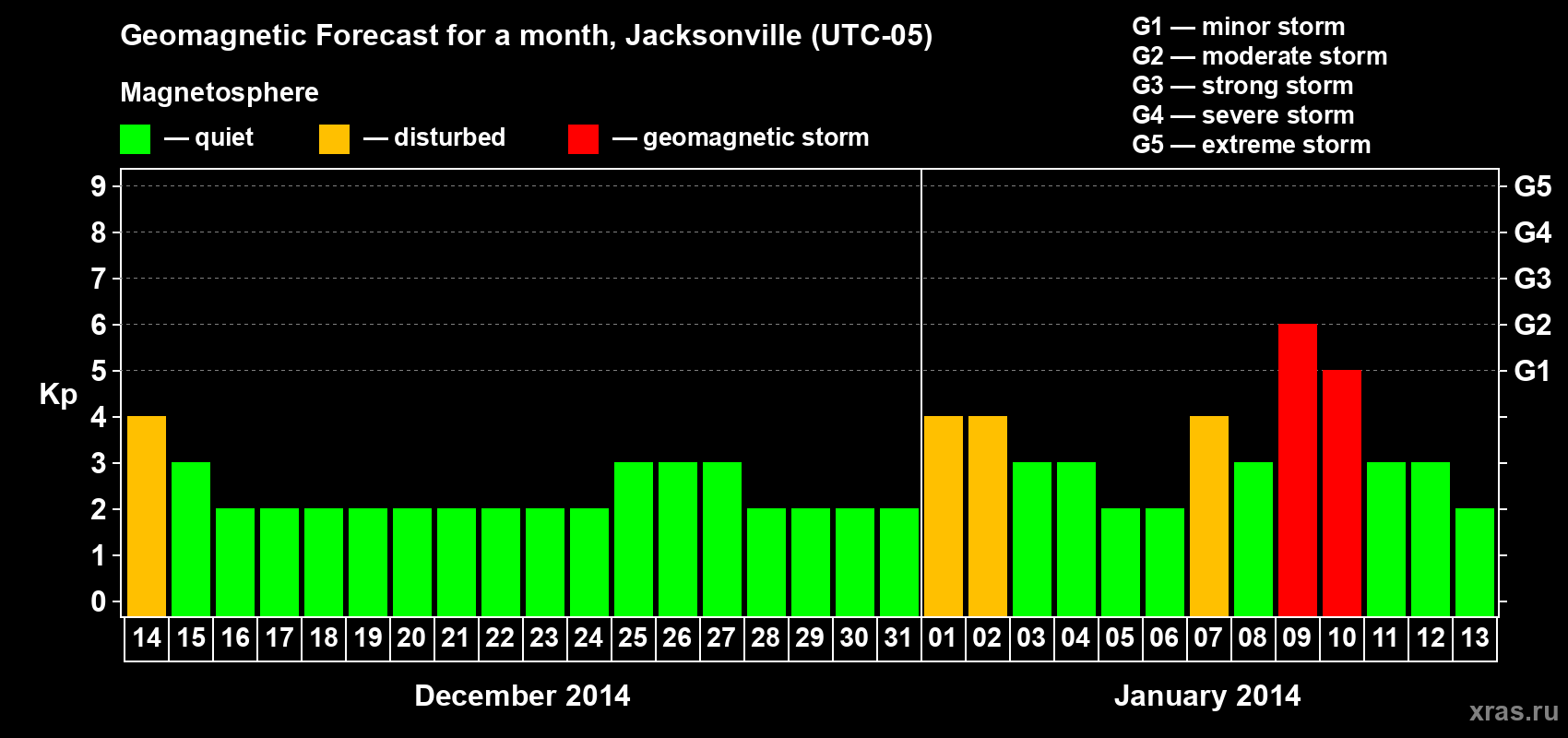Click the G4 right-axis label

(x=1532, y=232)
